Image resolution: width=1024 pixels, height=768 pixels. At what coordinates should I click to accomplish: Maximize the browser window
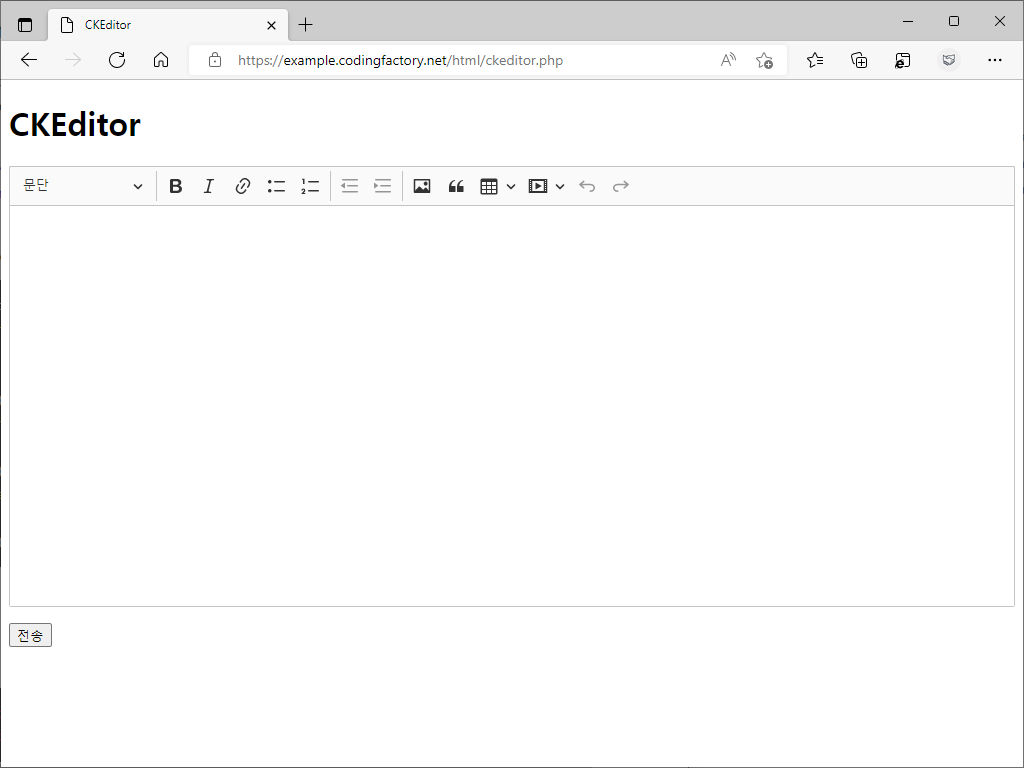(x=953, y=21)
